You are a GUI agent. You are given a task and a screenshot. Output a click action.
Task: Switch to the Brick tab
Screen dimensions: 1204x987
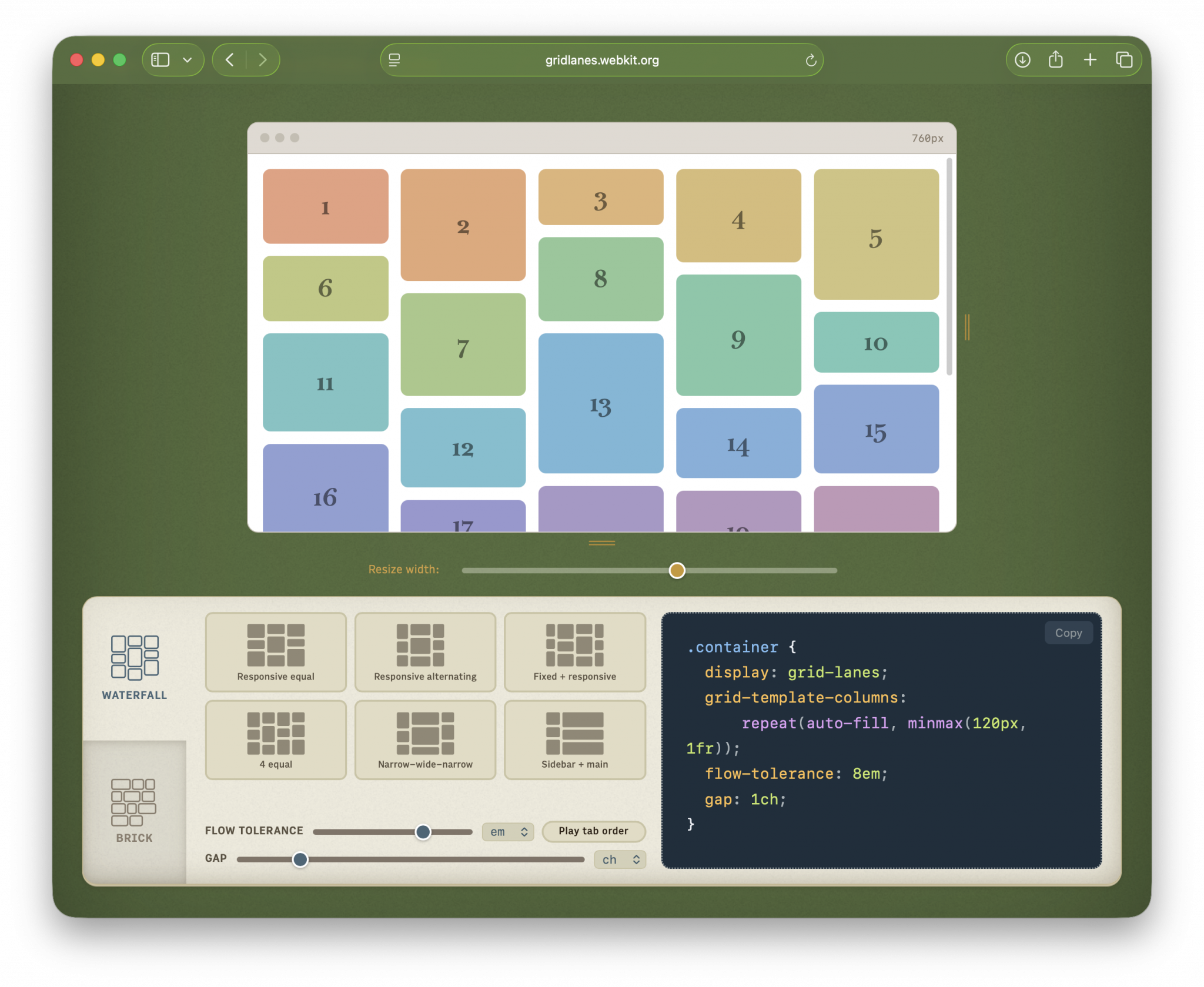pos(135,811)
